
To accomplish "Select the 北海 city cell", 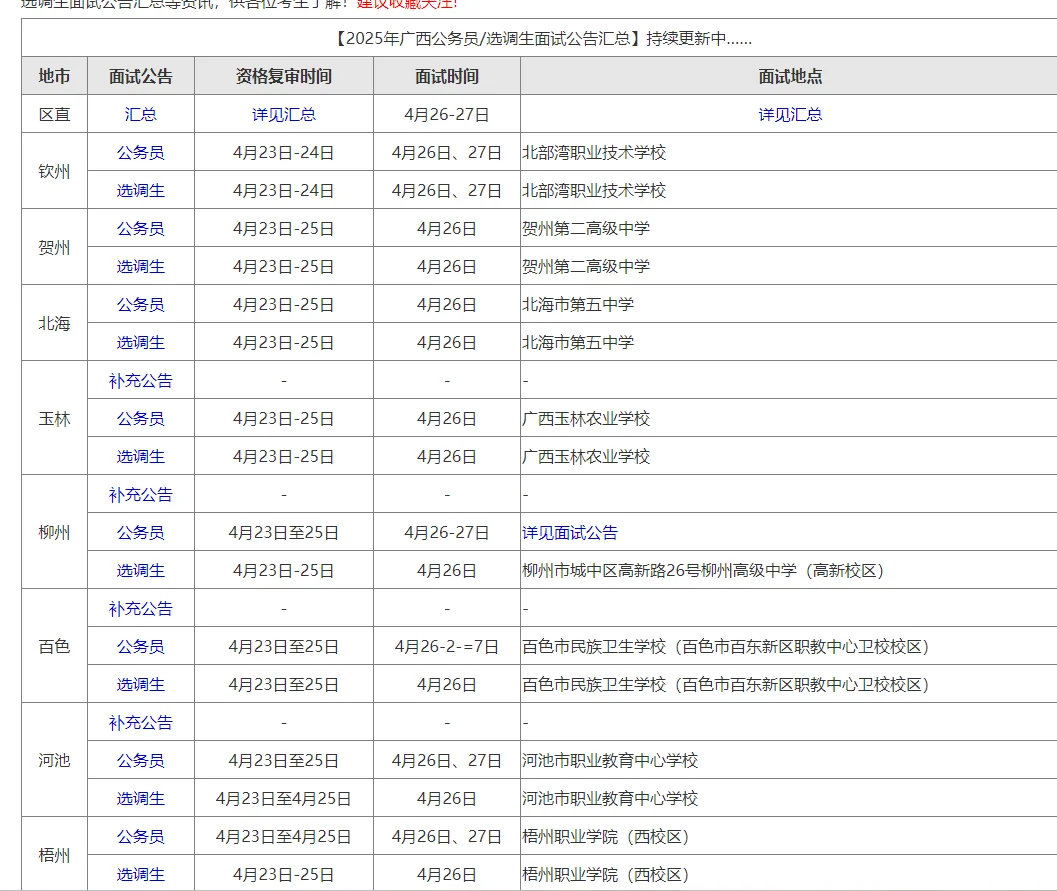I will point(54,324).
